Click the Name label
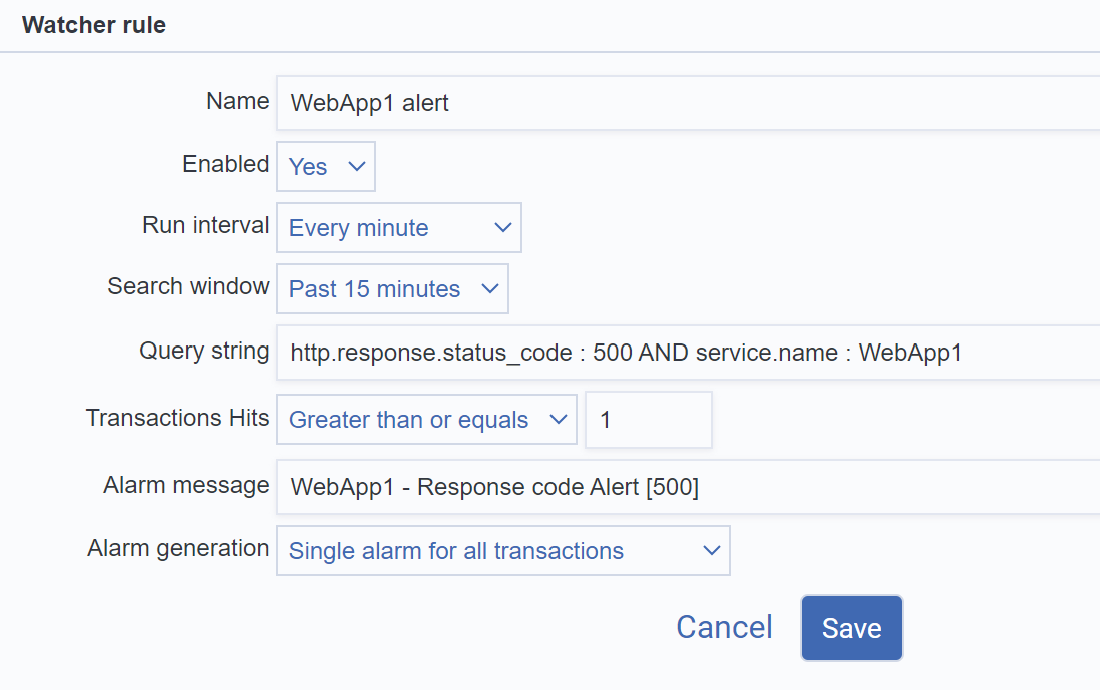The height and width of the screenshot is (690, 1100). coord(238,101)
